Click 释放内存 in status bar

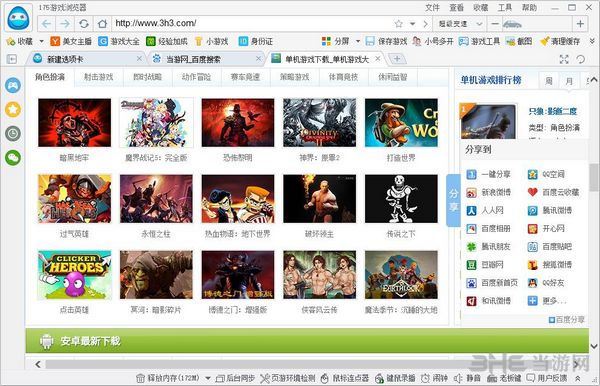(168, 378)
